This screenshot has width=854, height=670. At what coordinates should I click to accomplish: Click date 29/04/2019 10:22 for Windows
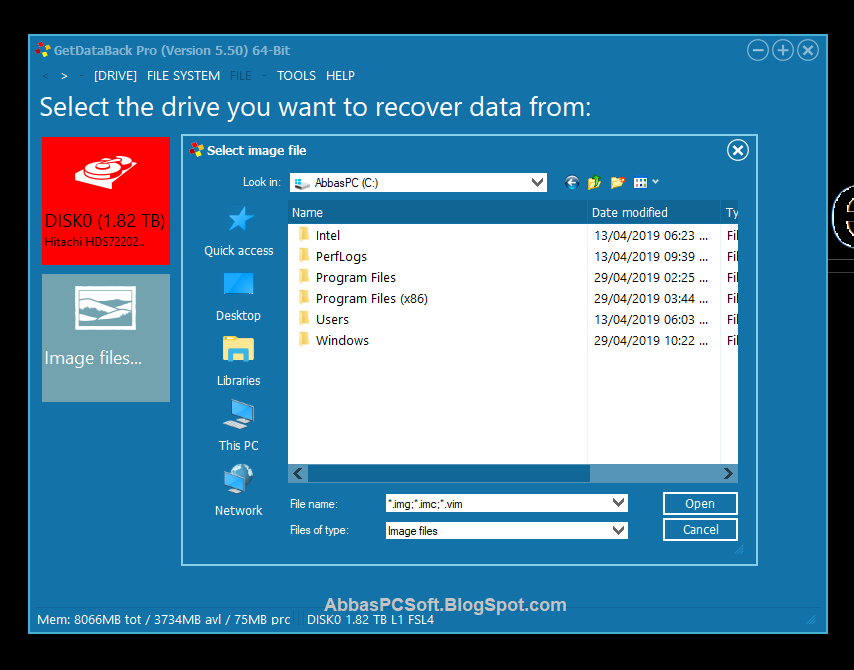pyautogui.click(x=651, y=340)
